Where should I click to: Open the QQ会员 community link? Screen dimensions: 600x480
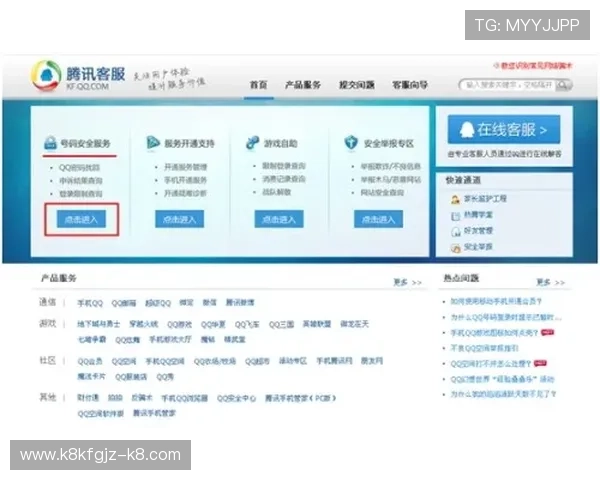[x=90, y=361]
